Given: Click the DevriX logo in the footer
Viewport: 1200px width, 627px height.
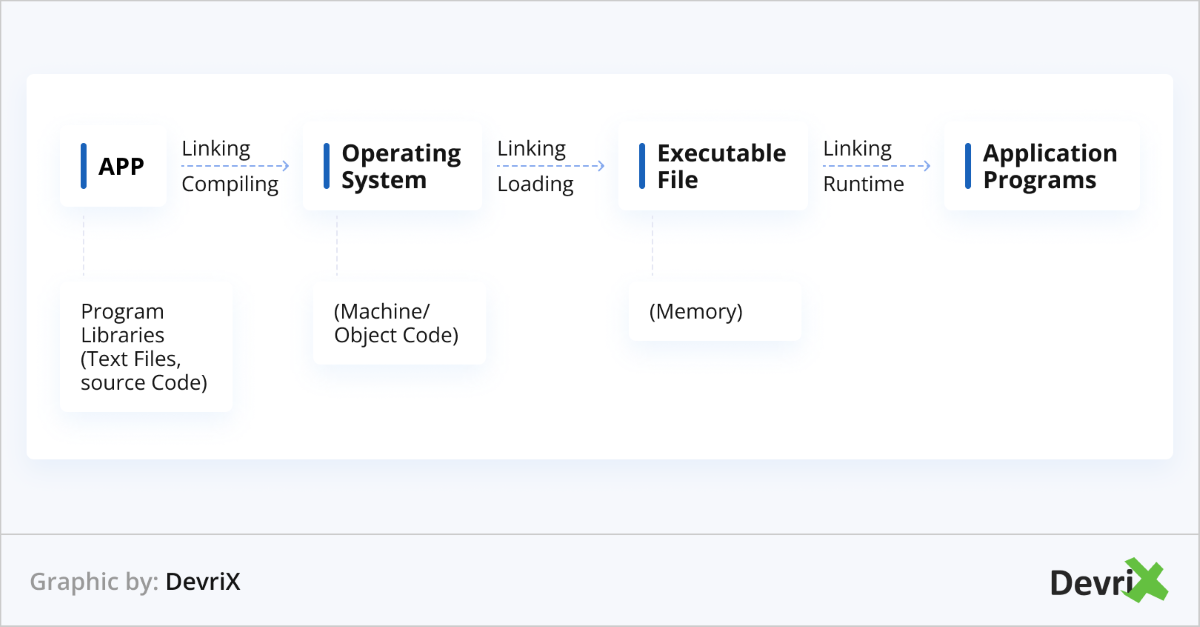Looking at the screenshot, I should [1109, 580].
